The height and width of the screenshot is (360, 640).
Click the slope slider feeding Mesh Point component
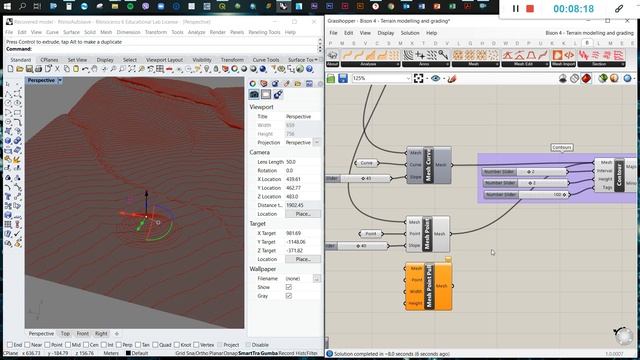[x=357, y=246]
